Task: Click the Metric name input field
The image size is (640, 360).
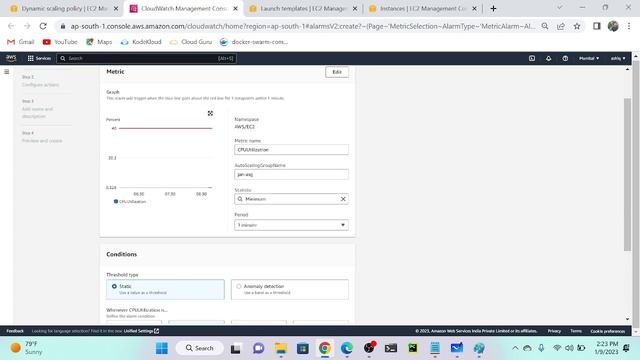Action: point(291,150)
